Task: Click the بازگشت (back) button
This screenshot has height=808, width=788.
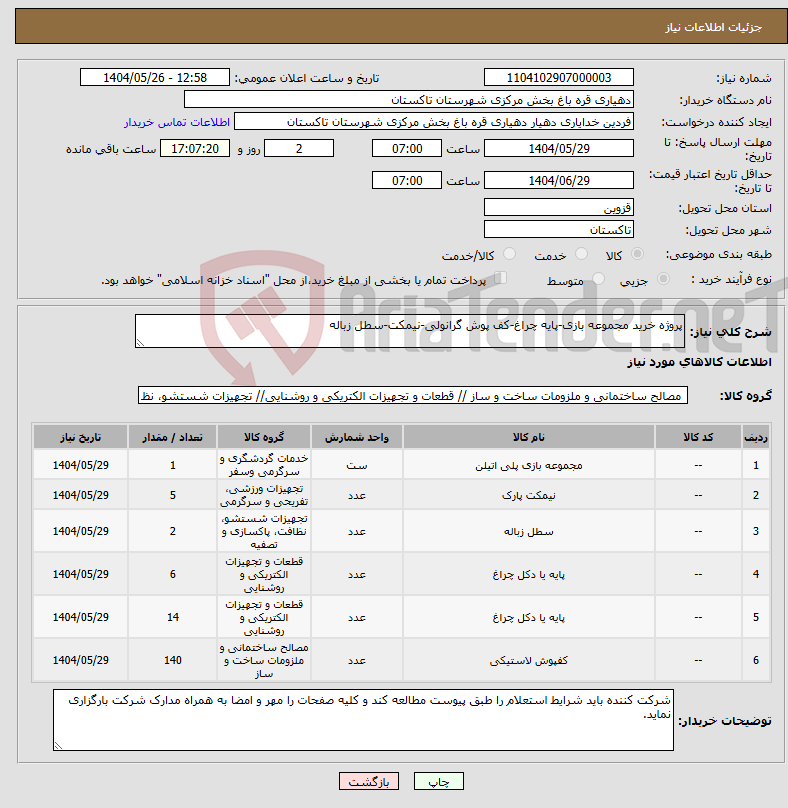Action: click(368, 781)
